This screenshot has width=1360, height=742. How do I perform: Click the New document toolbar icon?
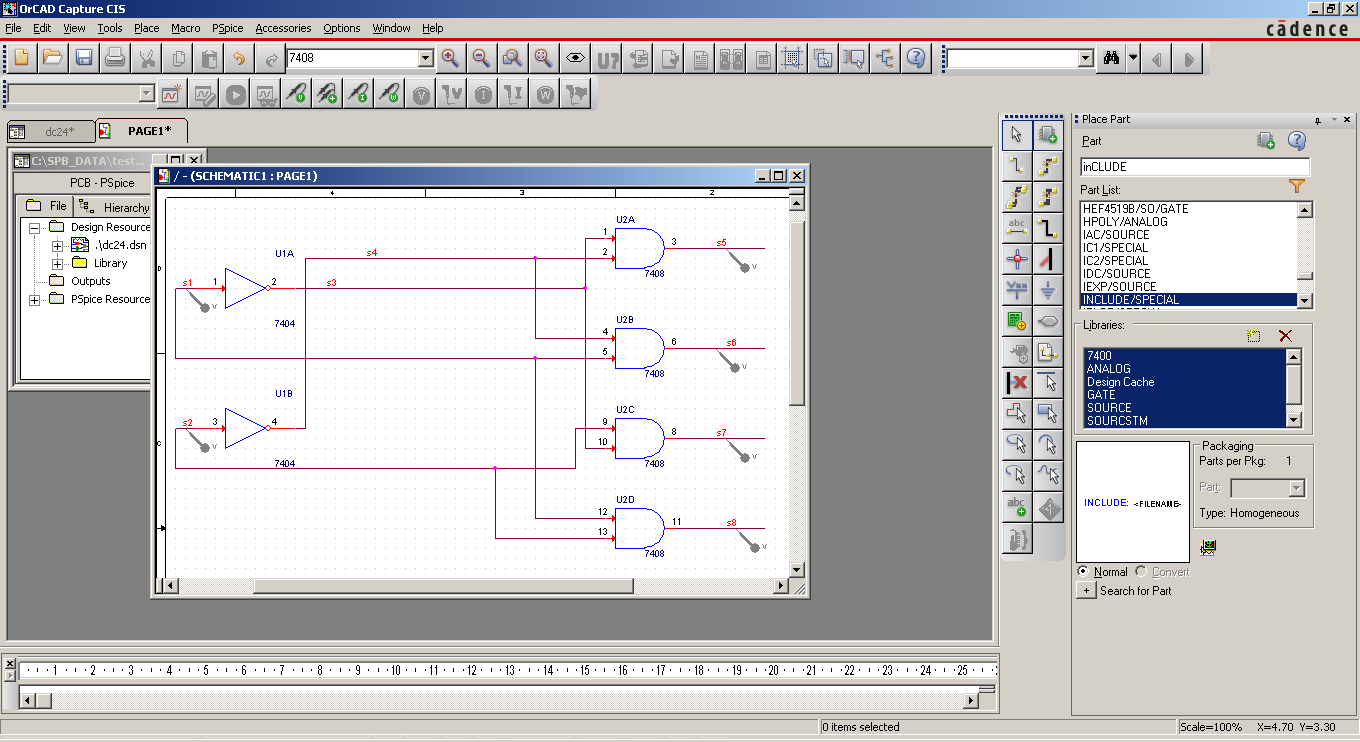point(22,58)
